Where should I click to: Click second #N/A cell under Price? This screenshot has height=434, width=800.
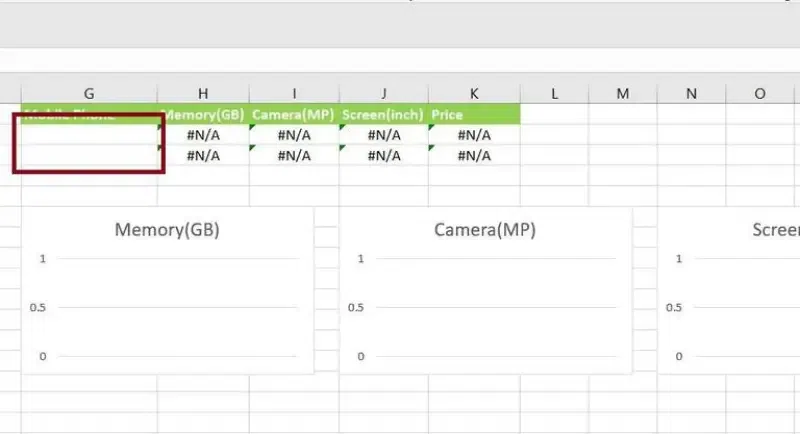[474, 156]
